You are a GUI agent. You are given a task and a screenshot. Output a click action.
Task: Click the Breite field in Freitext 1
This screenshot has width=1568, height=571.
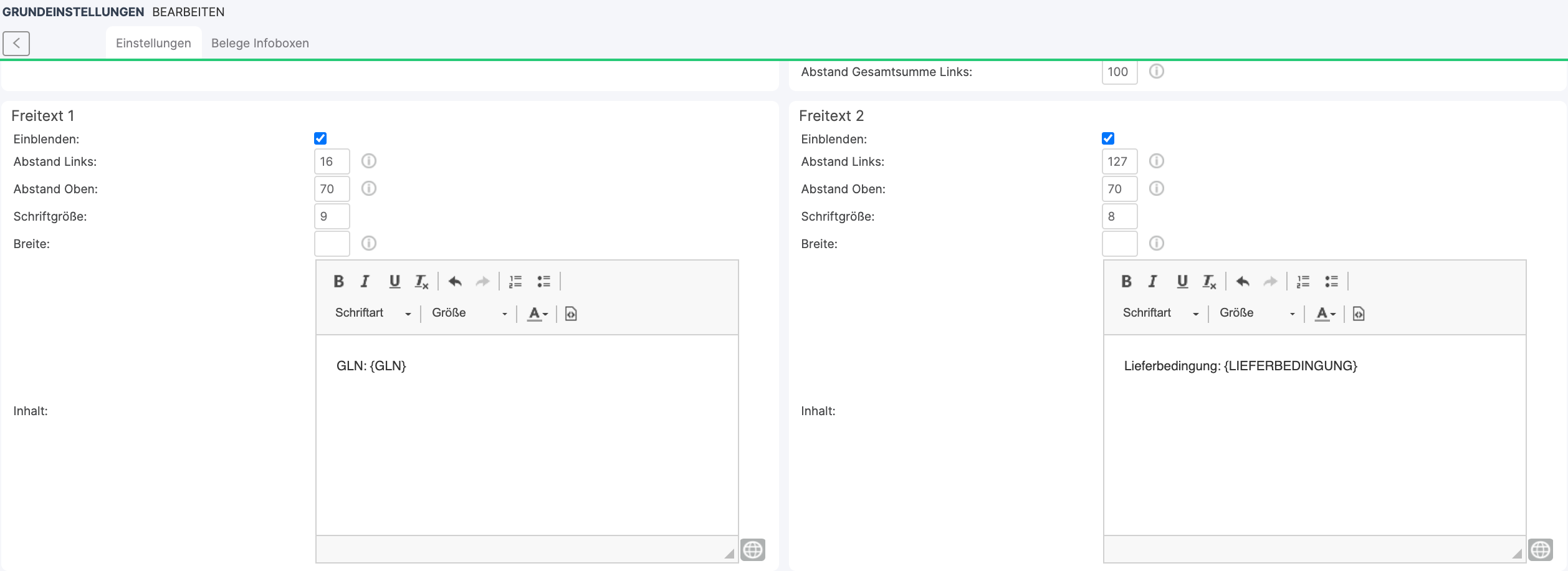point(332,244)
